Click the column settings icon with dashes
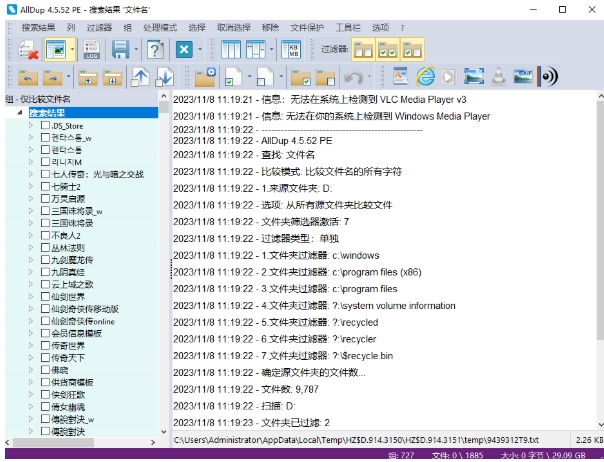604x462 pixels. (x=255, y=50)
